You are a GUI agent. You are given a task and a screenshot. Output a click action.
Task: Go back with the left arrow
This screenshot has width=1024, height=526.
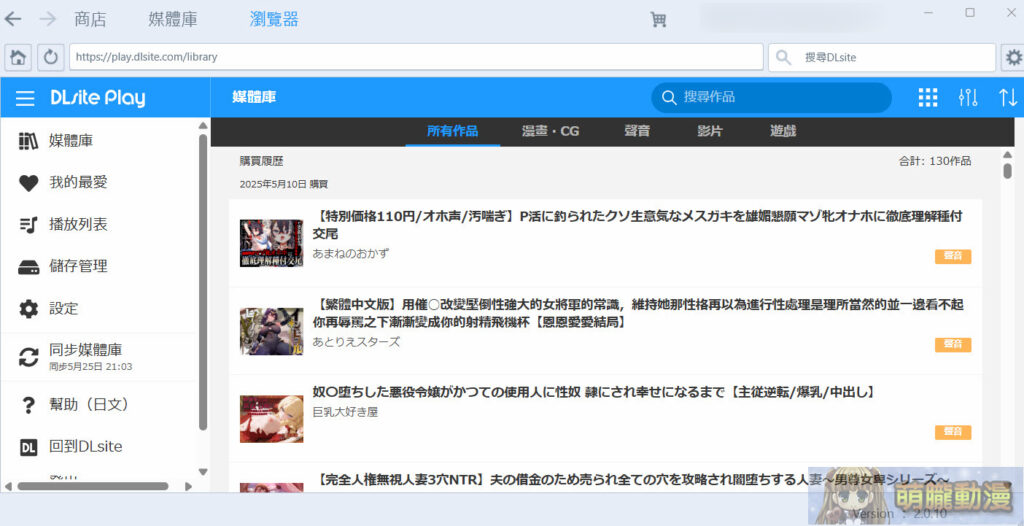pos(12,19)
